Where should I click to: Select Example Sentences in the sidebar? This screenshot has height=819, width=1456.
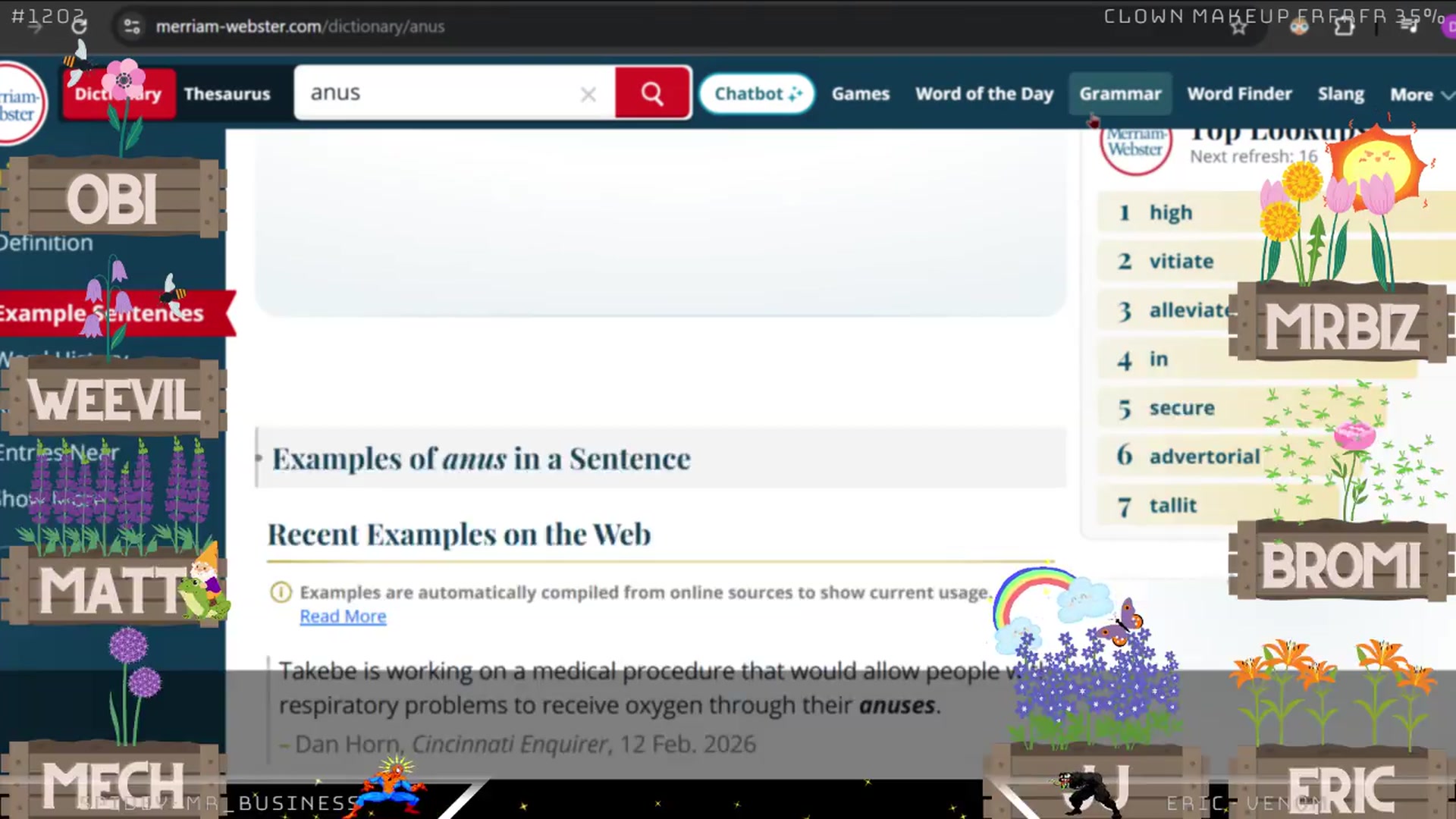coord(114,313)
